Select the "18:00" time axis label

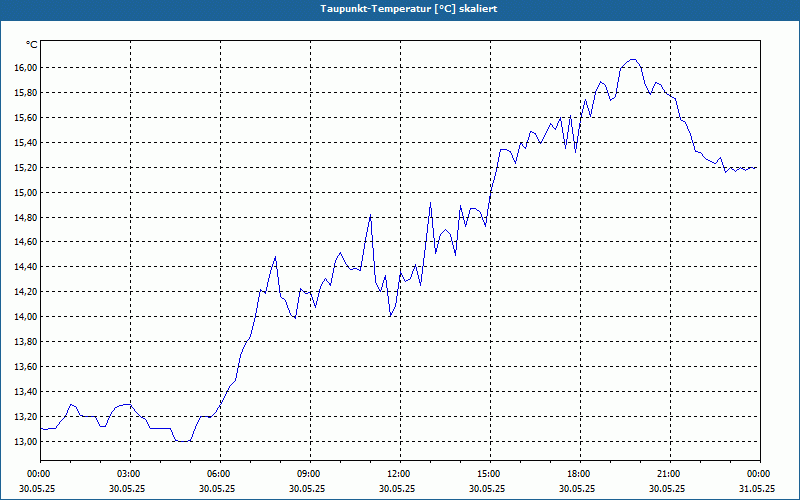(578, 474)
